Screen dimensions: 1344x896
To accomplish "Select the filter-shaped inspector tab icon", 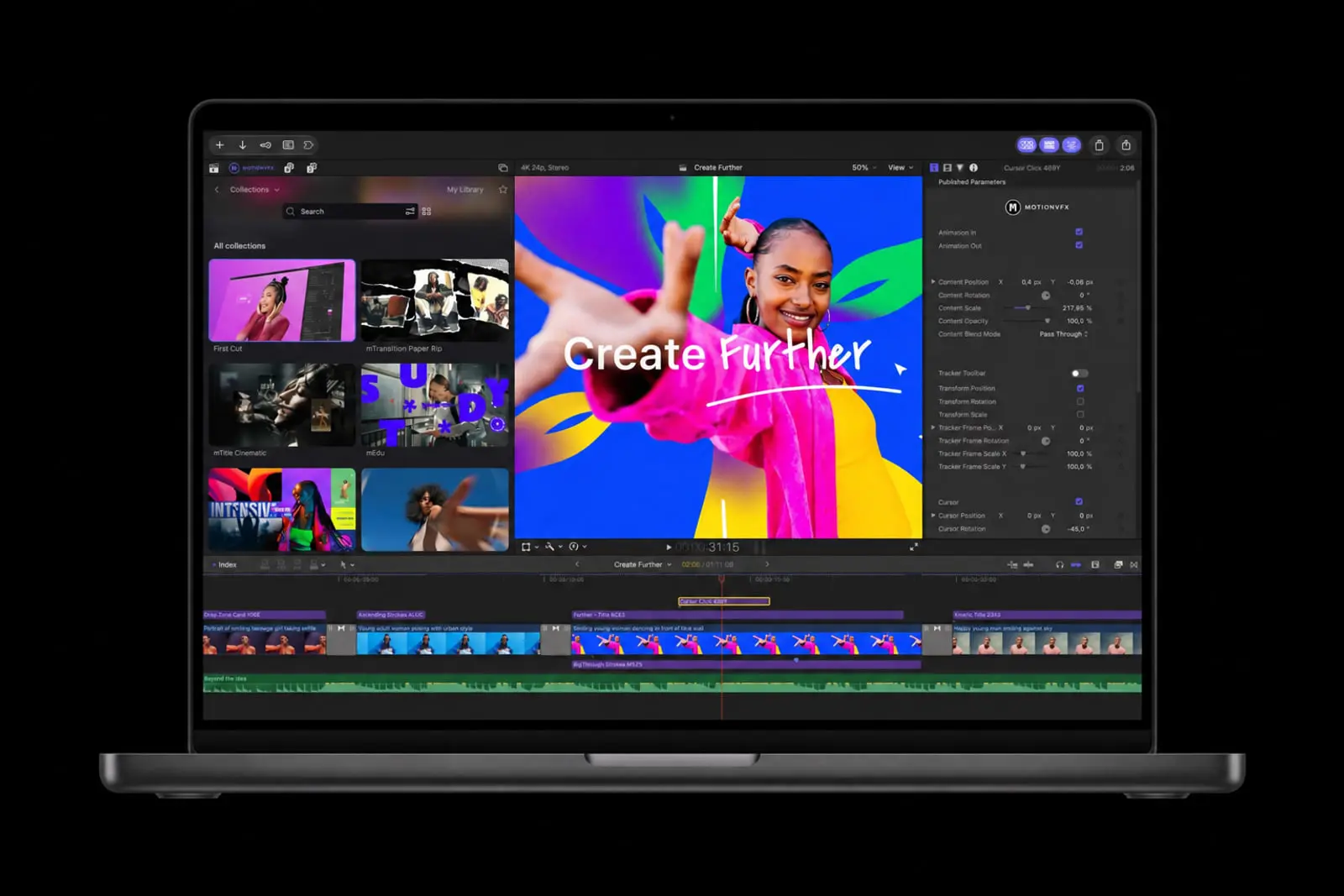I will pyautogui.click(x=960, y=168).
